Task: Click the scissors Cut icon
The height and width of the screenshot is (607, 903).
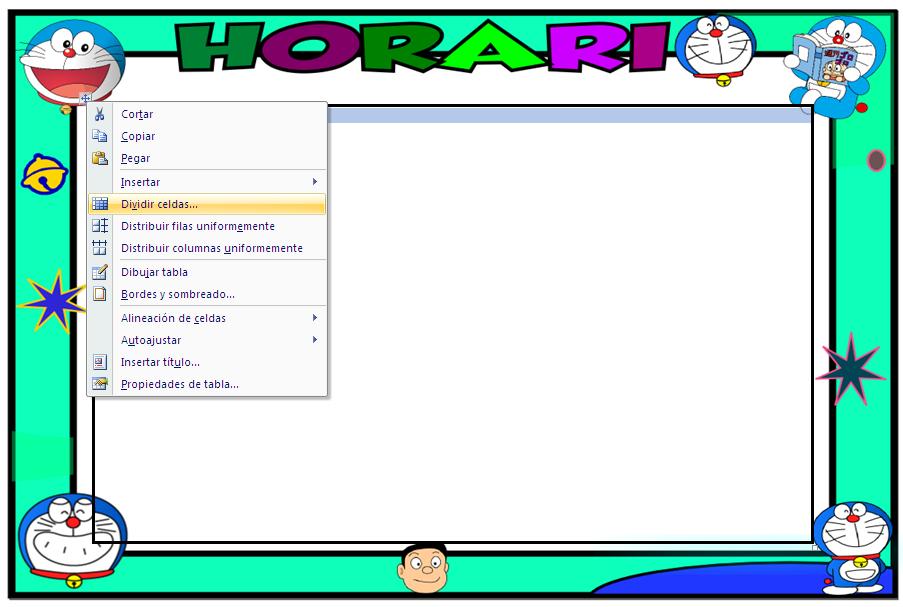Action: click(100, 114)
